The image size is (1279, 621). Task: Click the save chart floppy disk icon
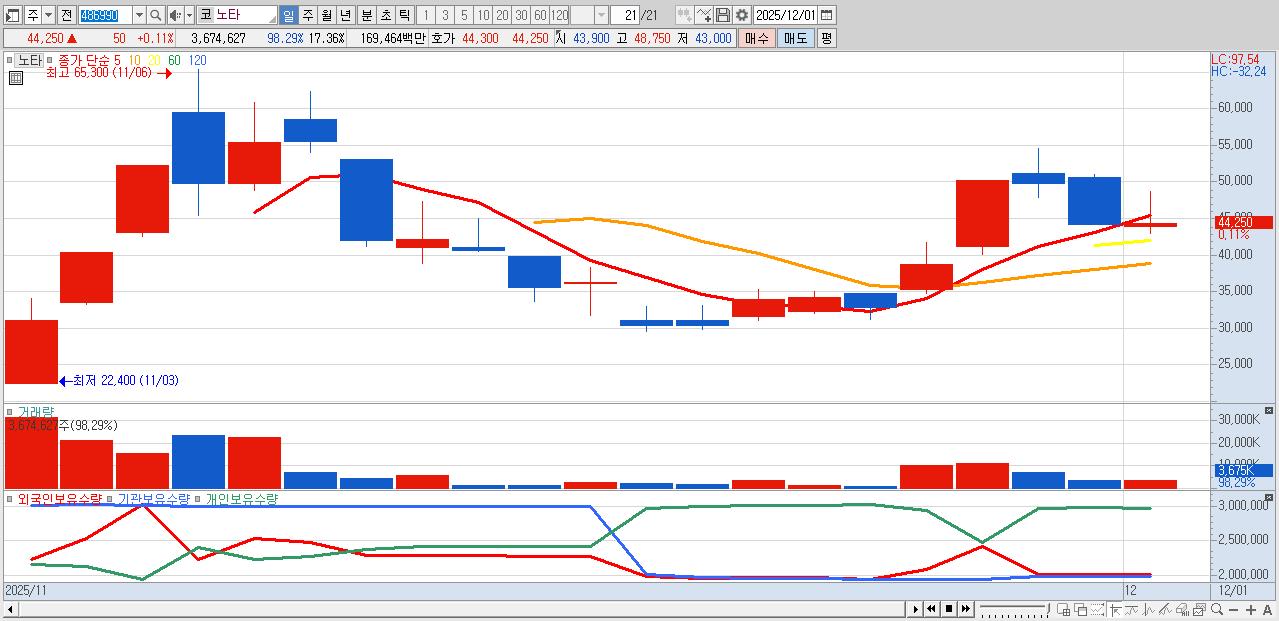point(723,15)
